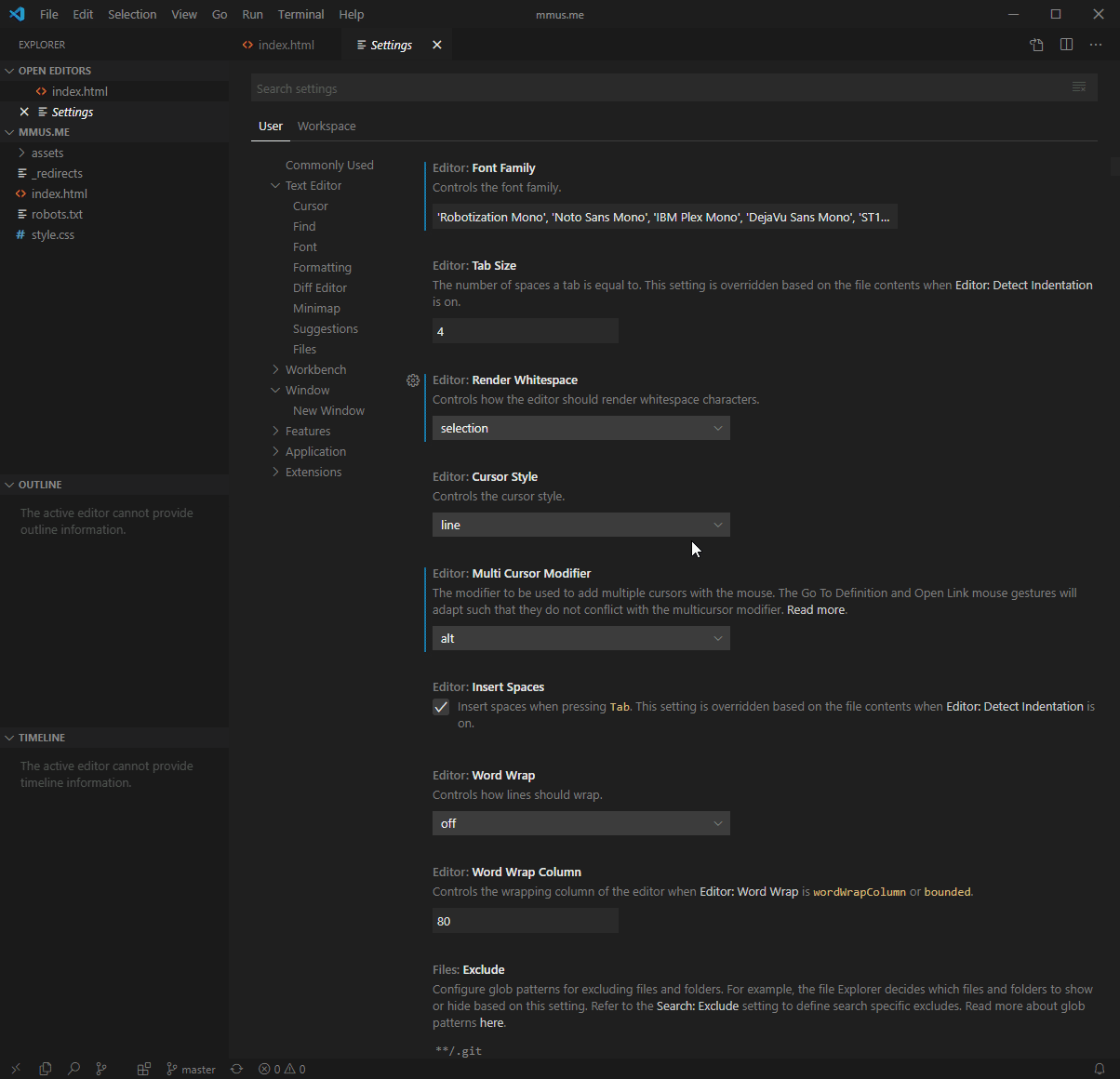Click Word Wrap Column field showing 80
This screenshot has width=1120, height=1079.
tap(526, 921)
